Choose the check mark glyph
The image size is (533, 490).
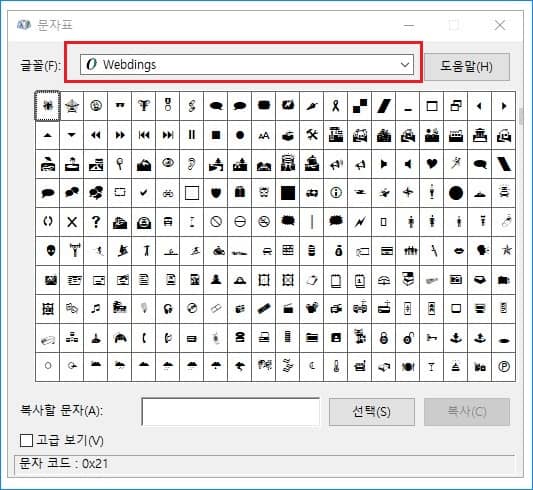coord(144,193)
